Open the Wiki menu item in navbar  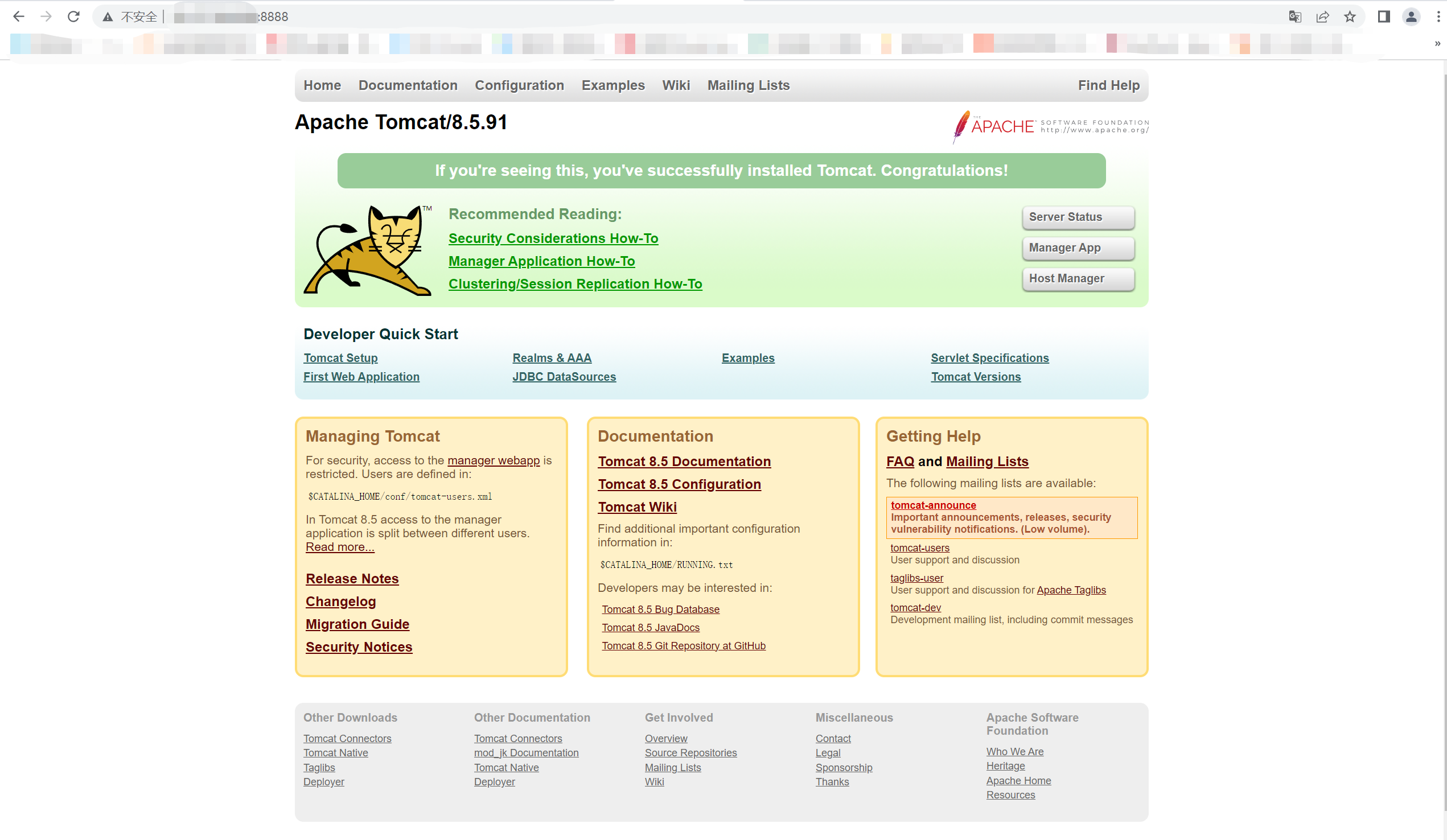[676, 85]
